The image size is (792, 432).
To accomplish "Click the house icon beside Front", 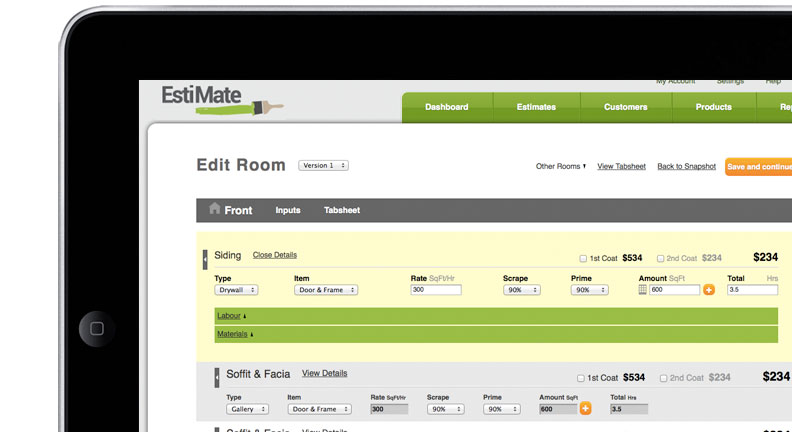I will click(x=214, y=209).
